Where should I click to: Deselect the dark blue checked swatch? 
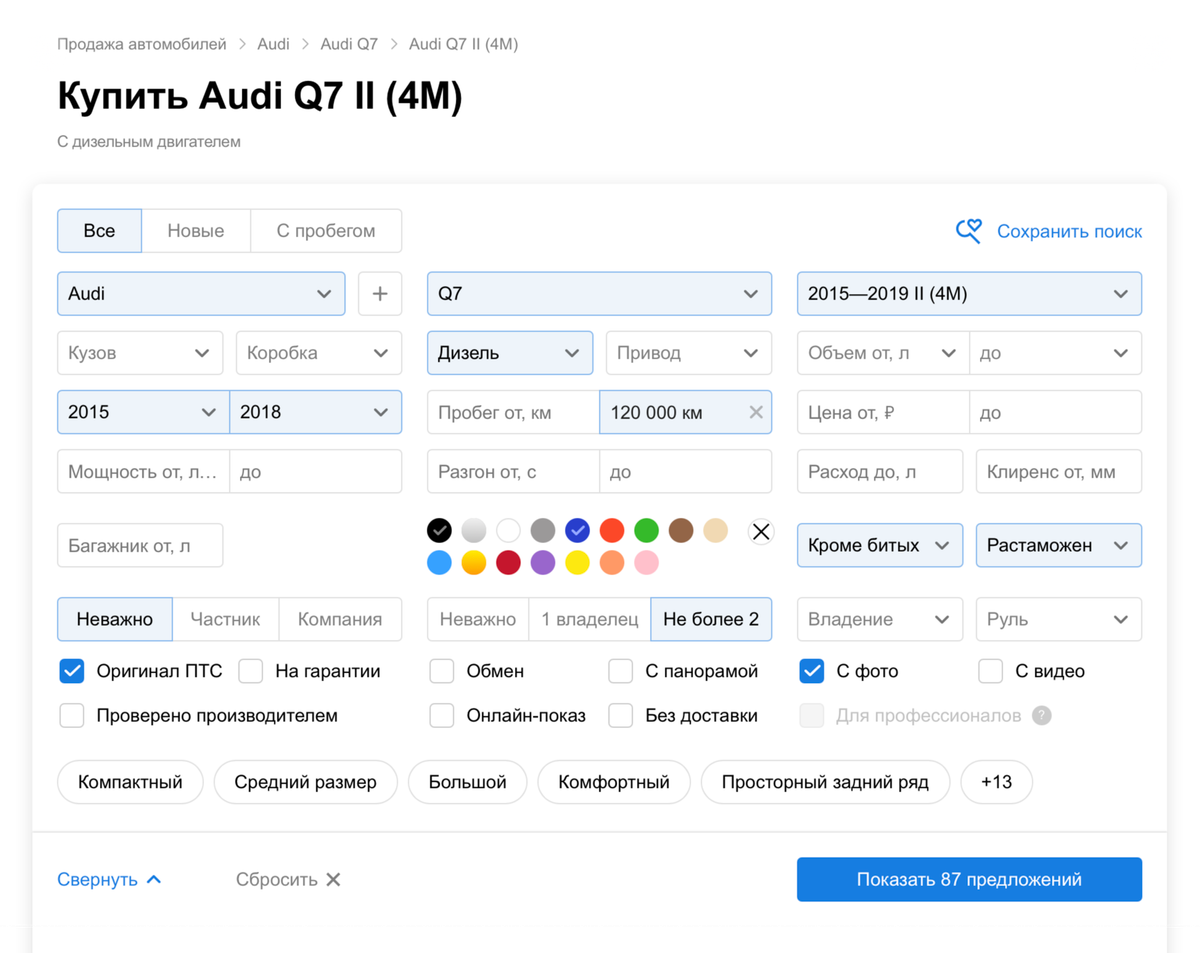click(x=577, y=531)
